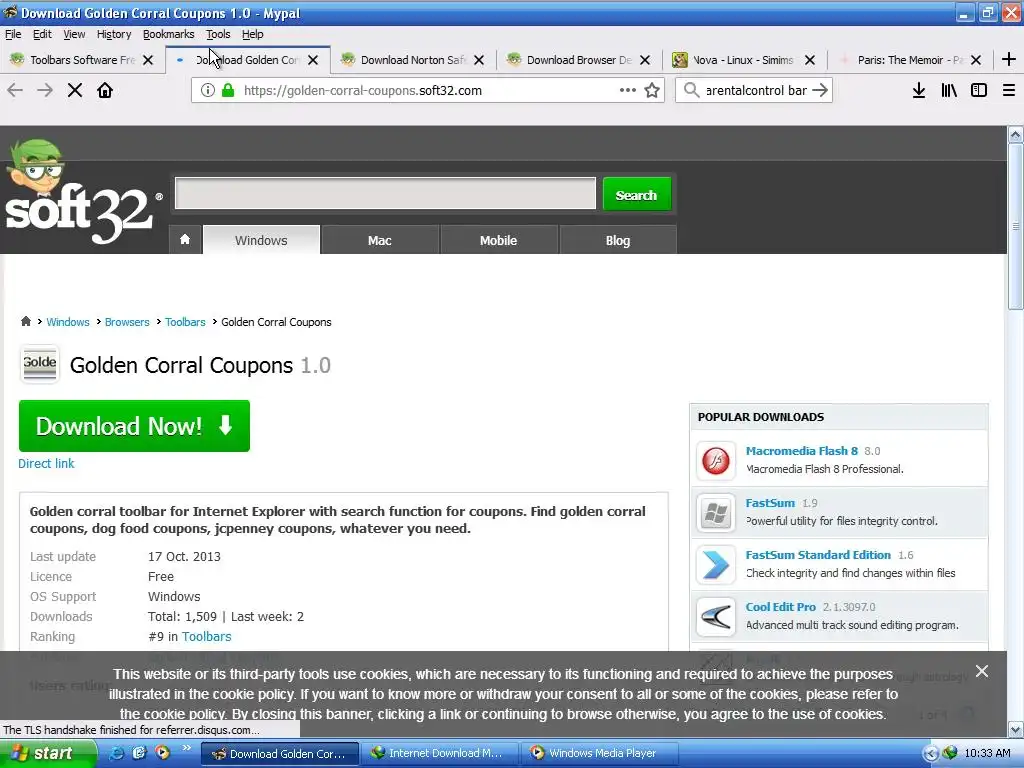
Task: Focus the soft32 search input field
Action: (385, 193)
